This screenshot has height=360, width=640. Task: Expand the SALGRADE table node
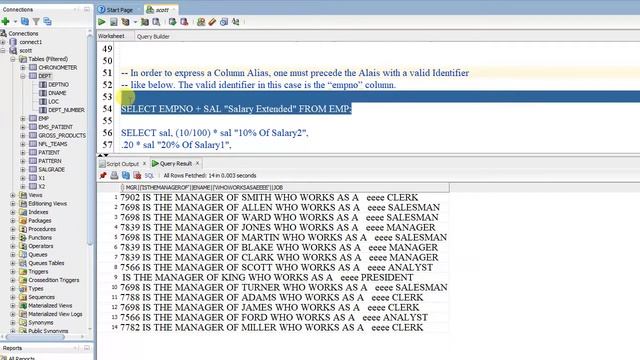click(23, 170)
